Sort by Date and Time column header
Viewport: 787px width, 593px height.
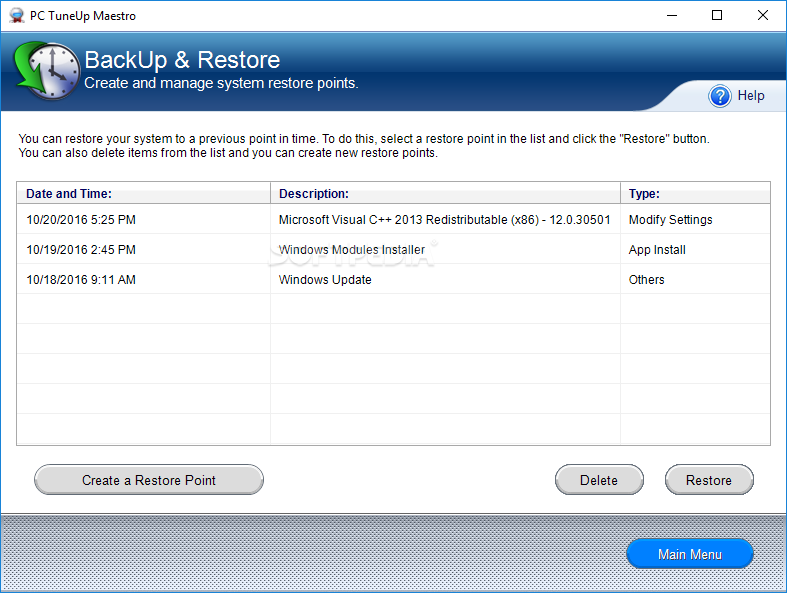[x=144, y=193]
